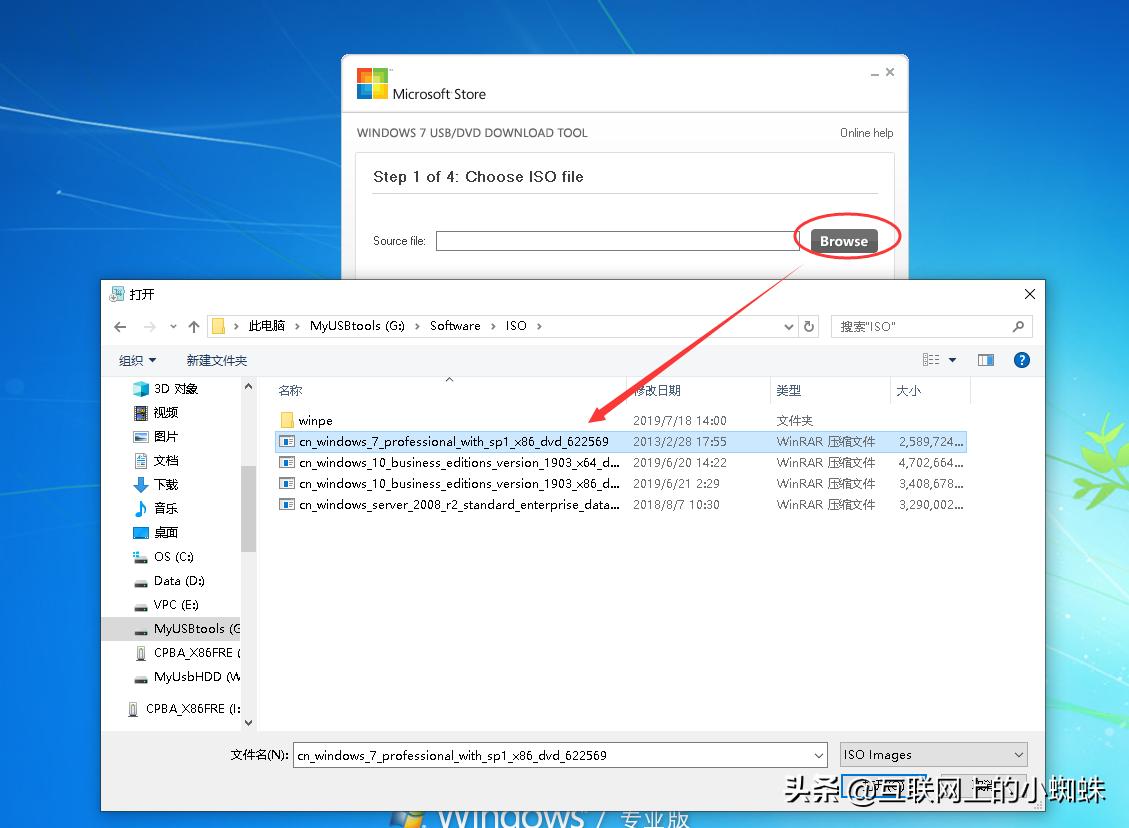Show the preview pane for the ISO folder
This screenshot has width=1129, height=828.
pos(986,360)
